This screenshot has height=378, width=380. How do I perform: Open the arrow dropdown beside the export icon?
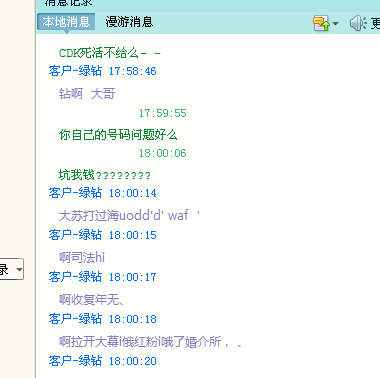click(335, 24)
